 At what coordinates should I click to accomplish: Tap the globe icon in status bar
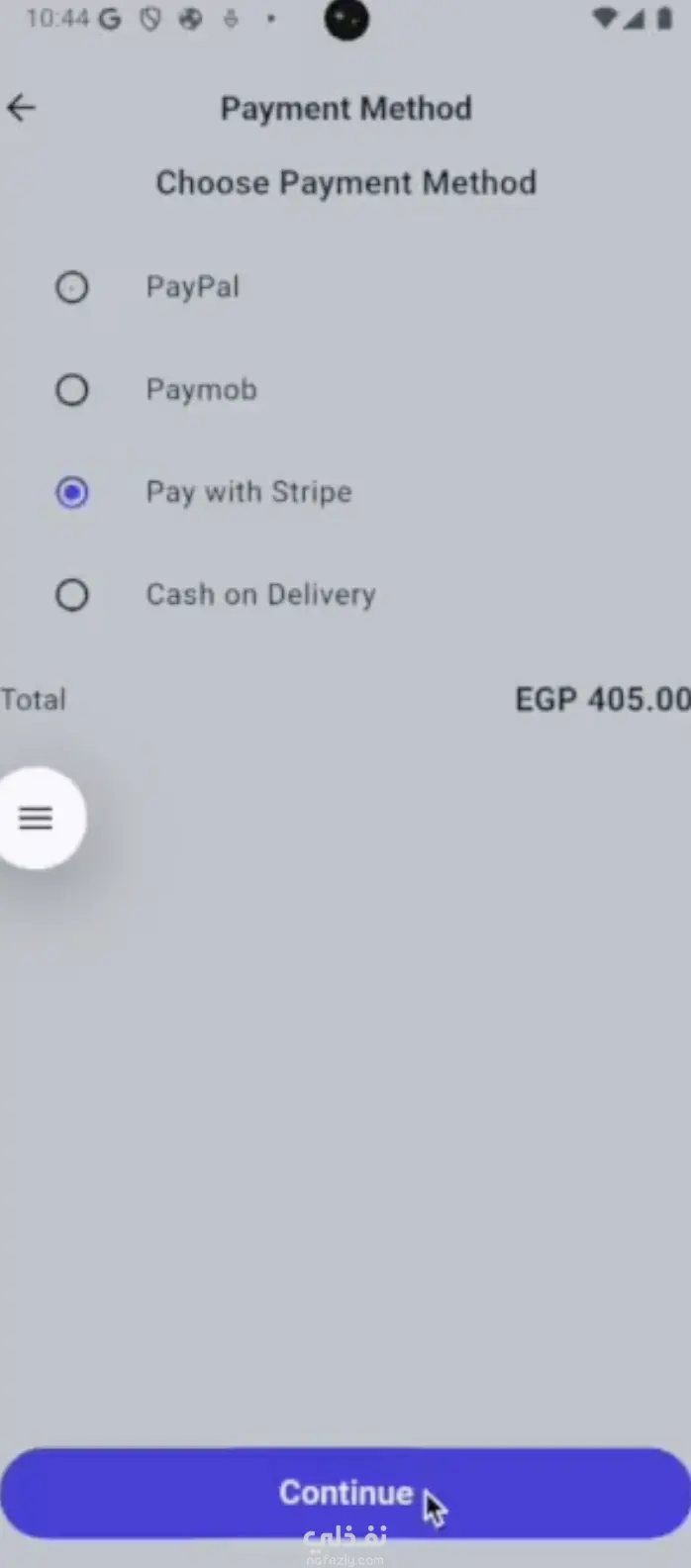click(190, 19)
